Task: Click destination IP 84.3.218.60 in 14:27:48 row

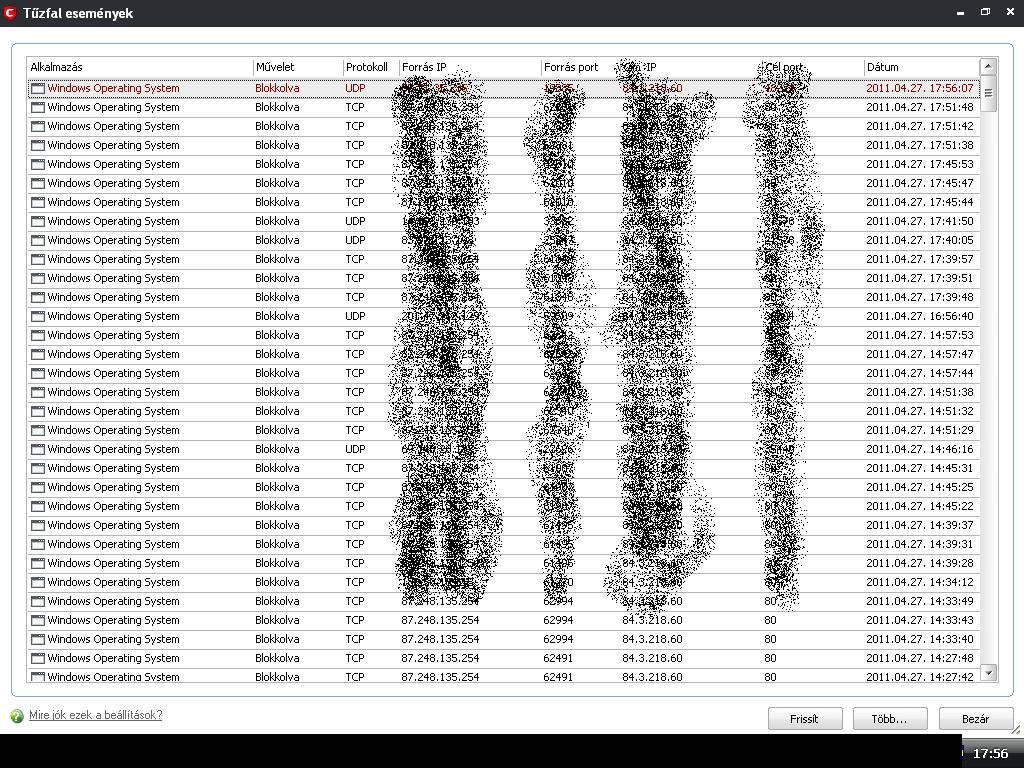Action: [652, 658]
